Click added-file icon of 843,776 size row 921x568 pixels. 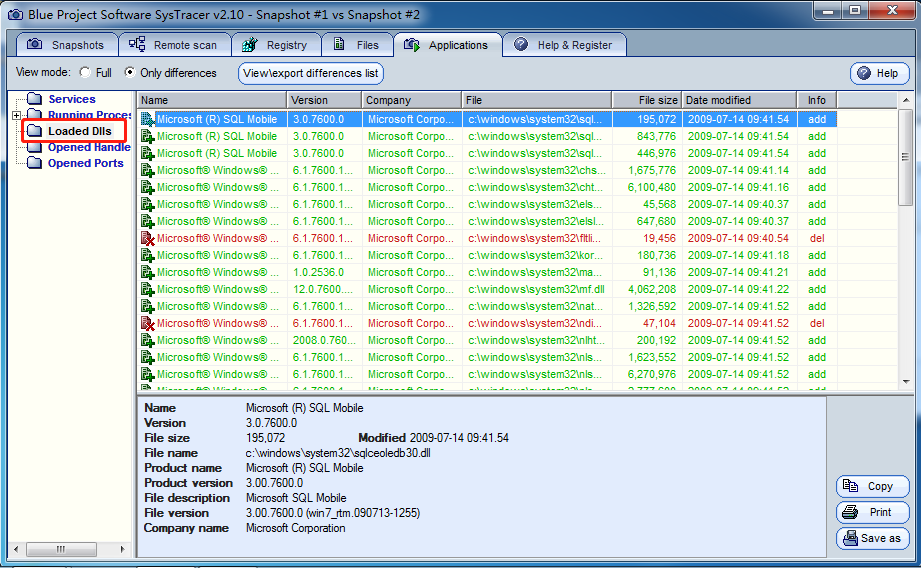point(147,137)
